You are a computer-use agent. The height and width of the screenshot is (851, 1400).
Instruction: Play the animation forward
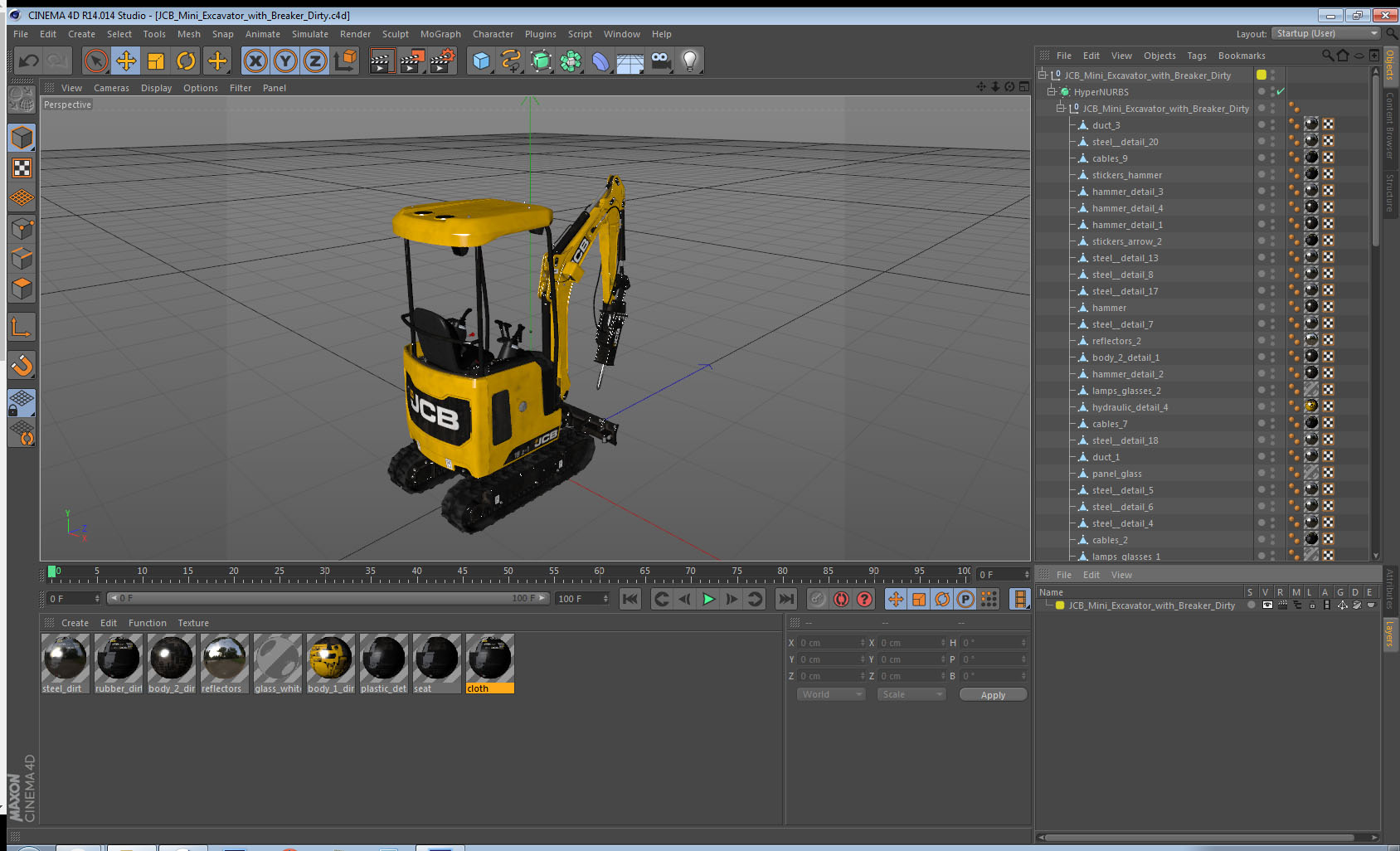[x=708, y=599]
